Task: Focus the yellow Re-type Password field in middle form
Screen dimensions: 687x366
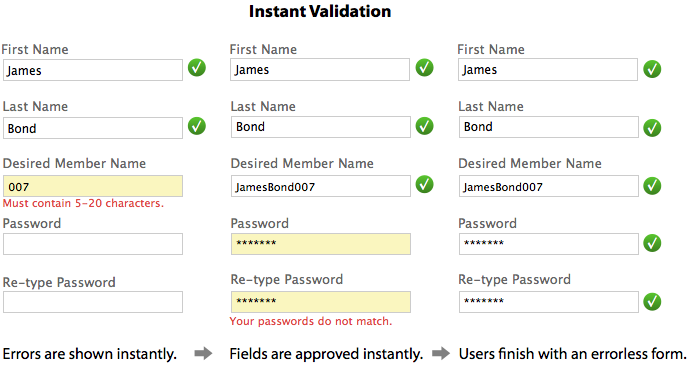Action: (x=321, y=302)
